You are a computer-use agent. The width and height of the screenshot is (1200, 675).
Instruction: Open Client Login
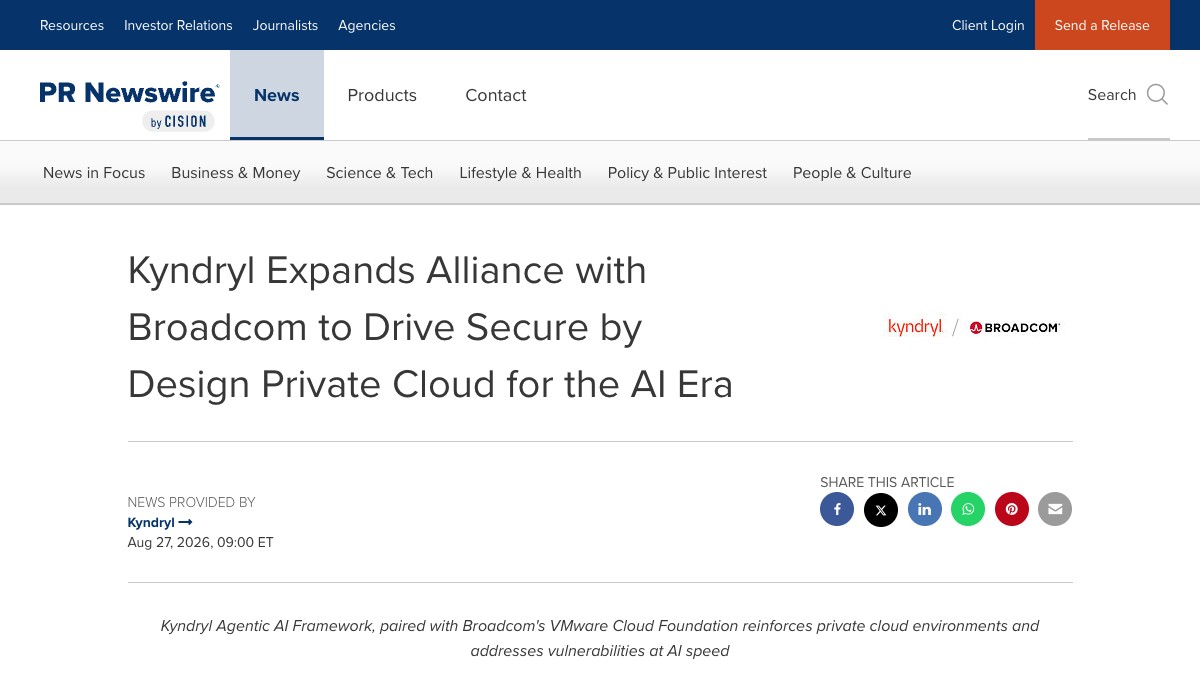(988, 25)
